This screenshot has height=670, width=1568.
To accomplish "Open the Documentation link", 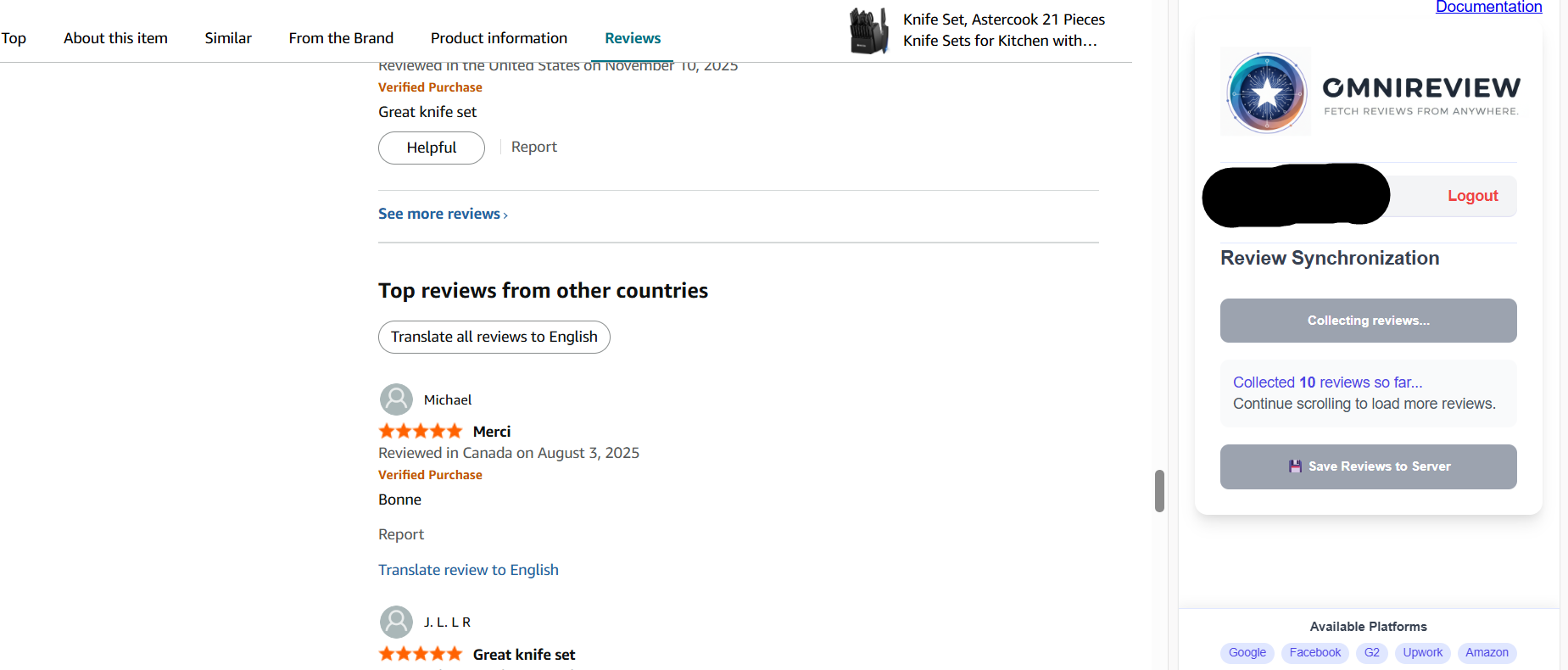I will pyautogui.click(x=1488, y=8).
